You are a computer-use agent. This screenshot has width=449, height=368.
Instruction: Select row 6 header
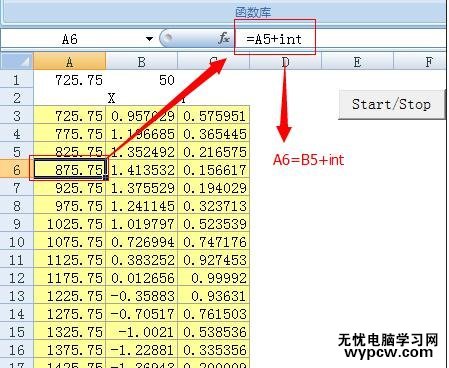17,169
